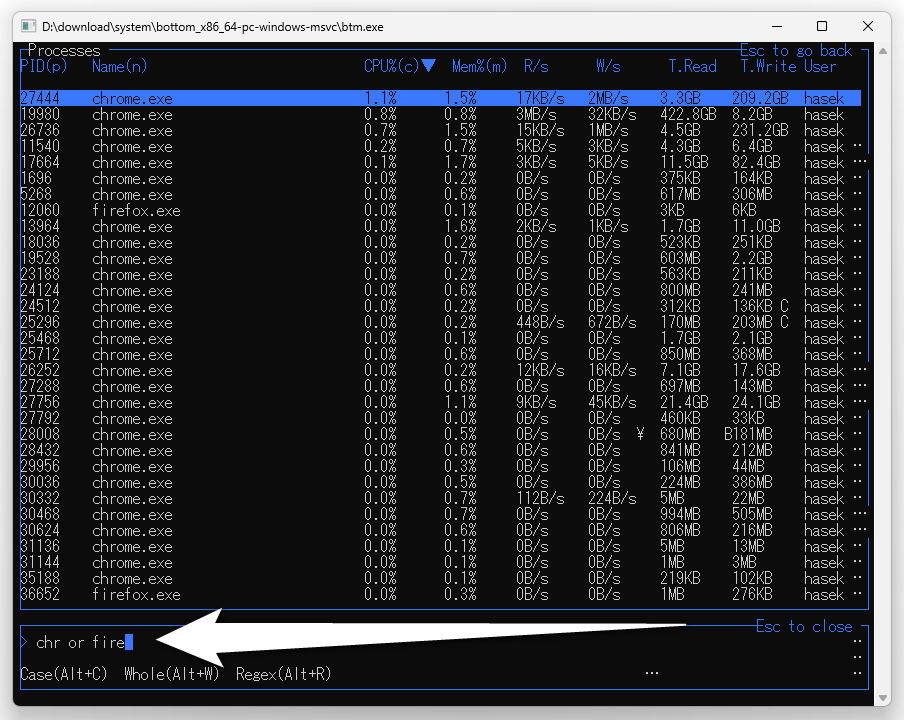Select process row with PID 27792
Screen dimensions: 904x720
pos(440,419)
